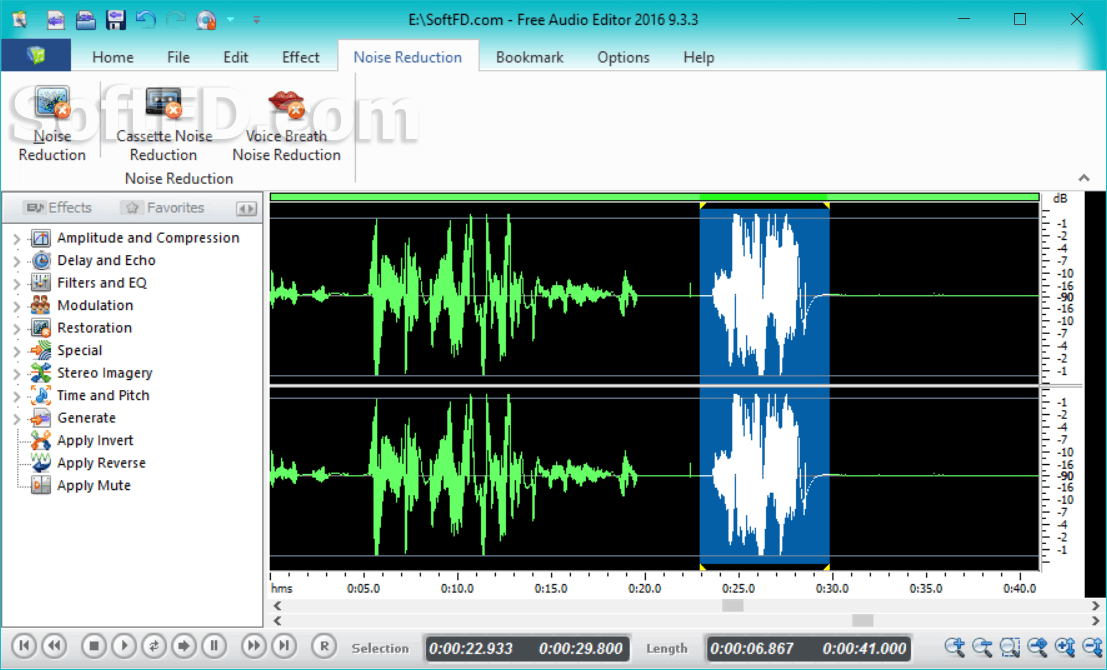This screenshot has height=670, width=1107.
Task: Click the redo arrow icon
Action: point(175,19)
